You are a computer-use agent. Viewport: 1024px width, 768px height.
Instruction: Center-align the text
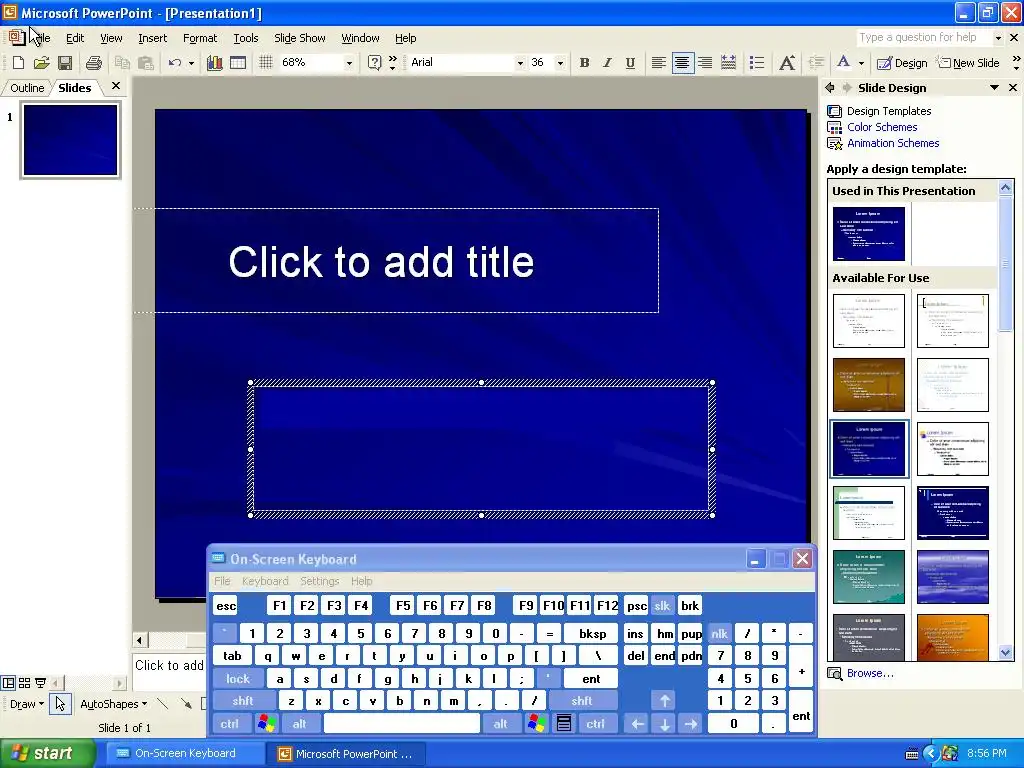click(682, 63)
